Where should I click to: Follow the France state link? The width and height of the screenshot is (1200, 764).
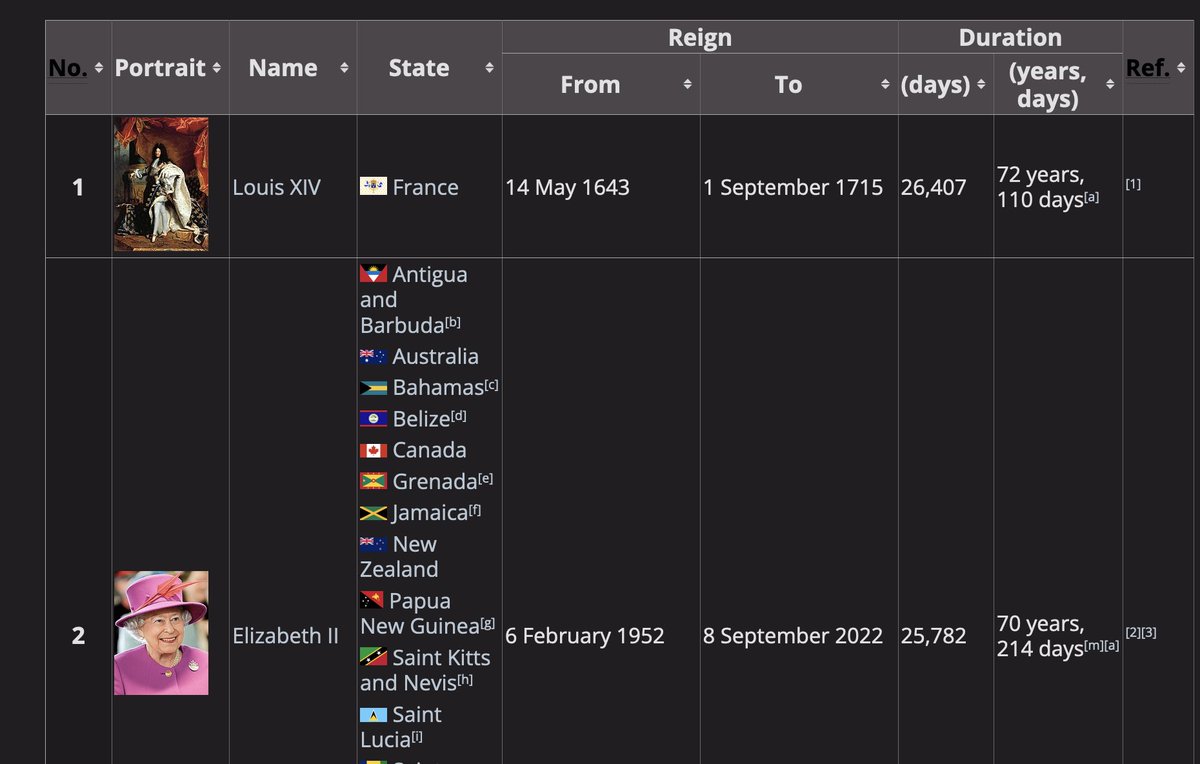(425, 187)
